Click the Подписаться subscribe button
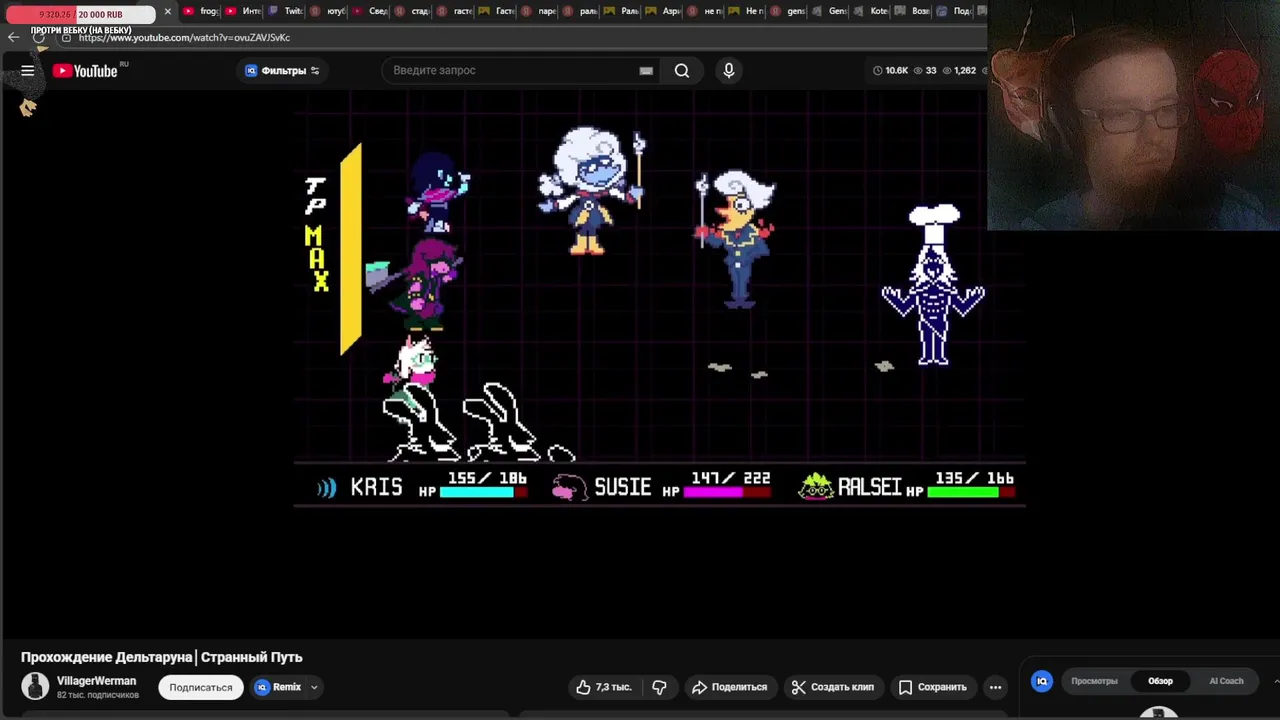The width and height of the screenshot is (1280, 720). [200, 687]
